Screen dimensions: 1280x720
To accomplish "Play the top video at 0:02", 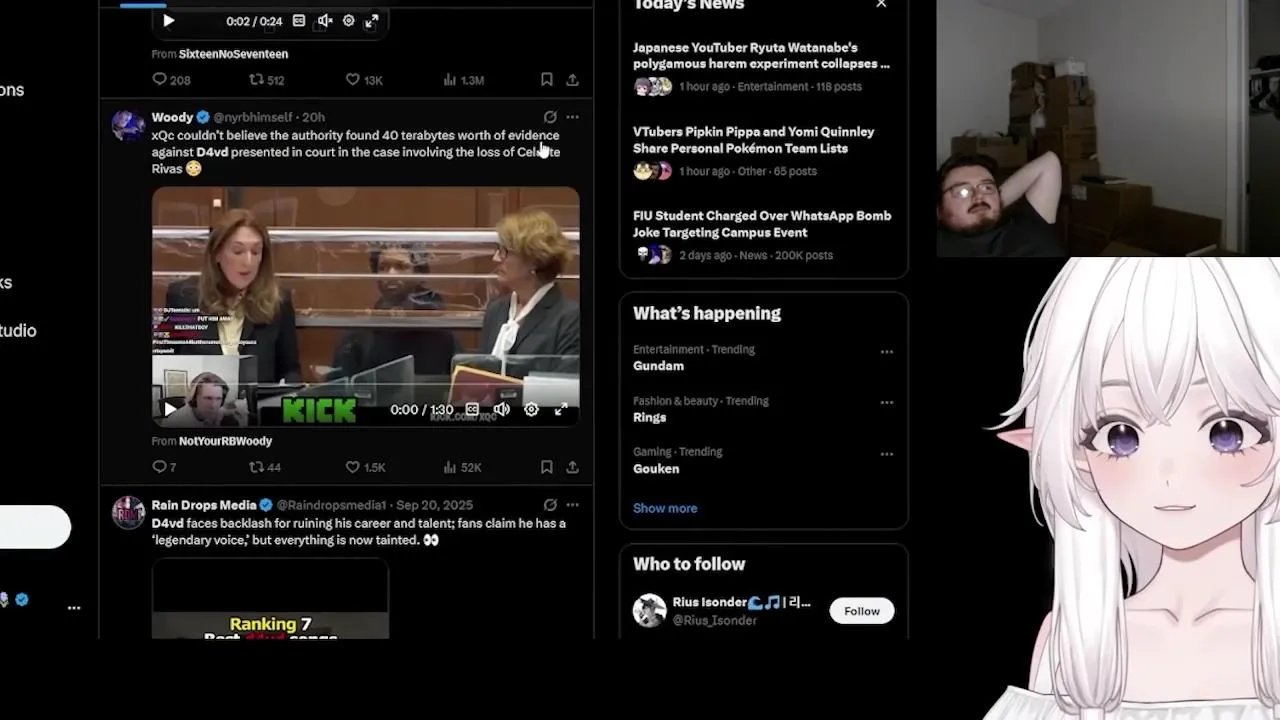I will tap(168, 21).
